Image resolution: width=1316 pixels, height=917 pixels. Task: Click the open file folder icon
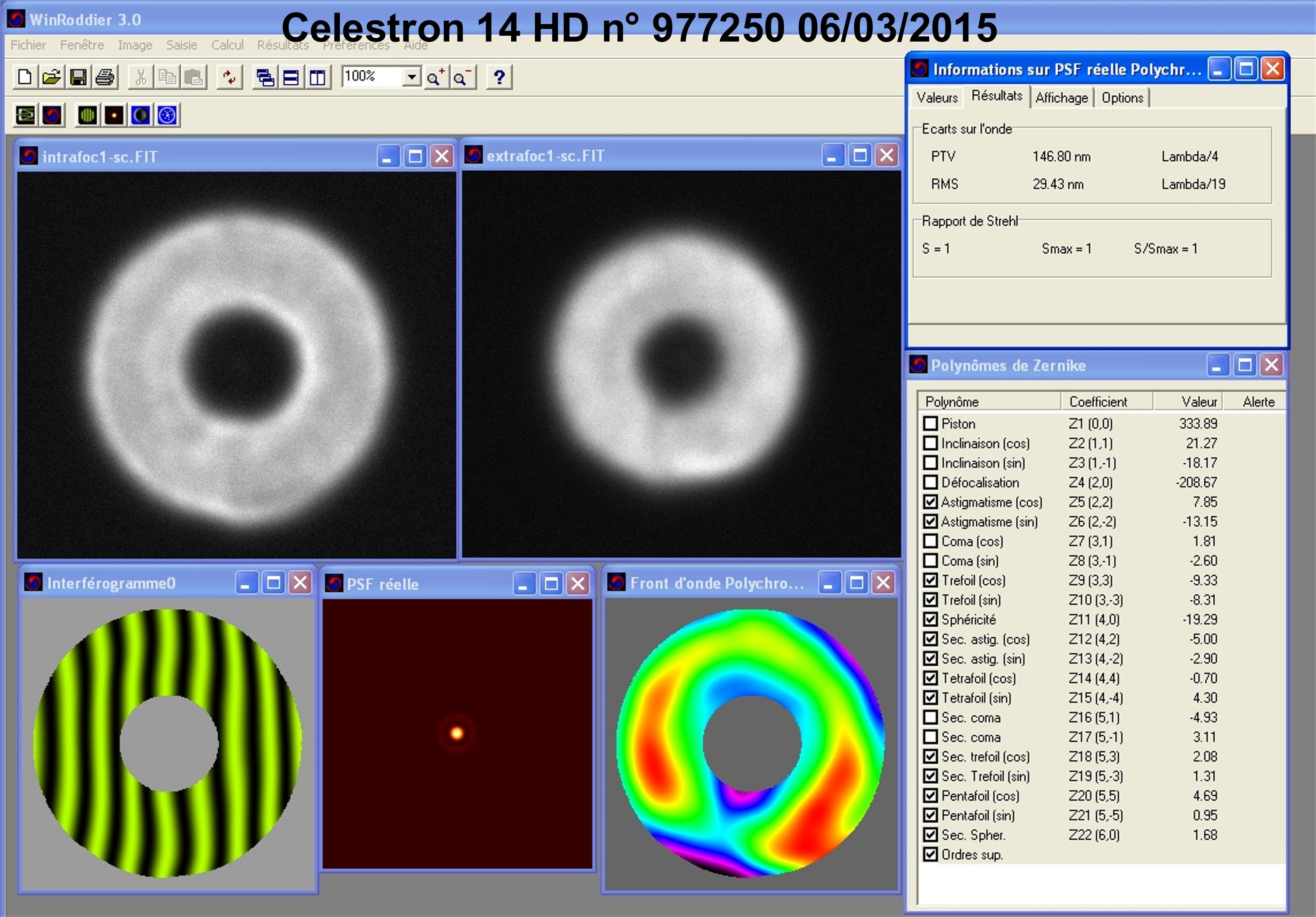(52, 77)
